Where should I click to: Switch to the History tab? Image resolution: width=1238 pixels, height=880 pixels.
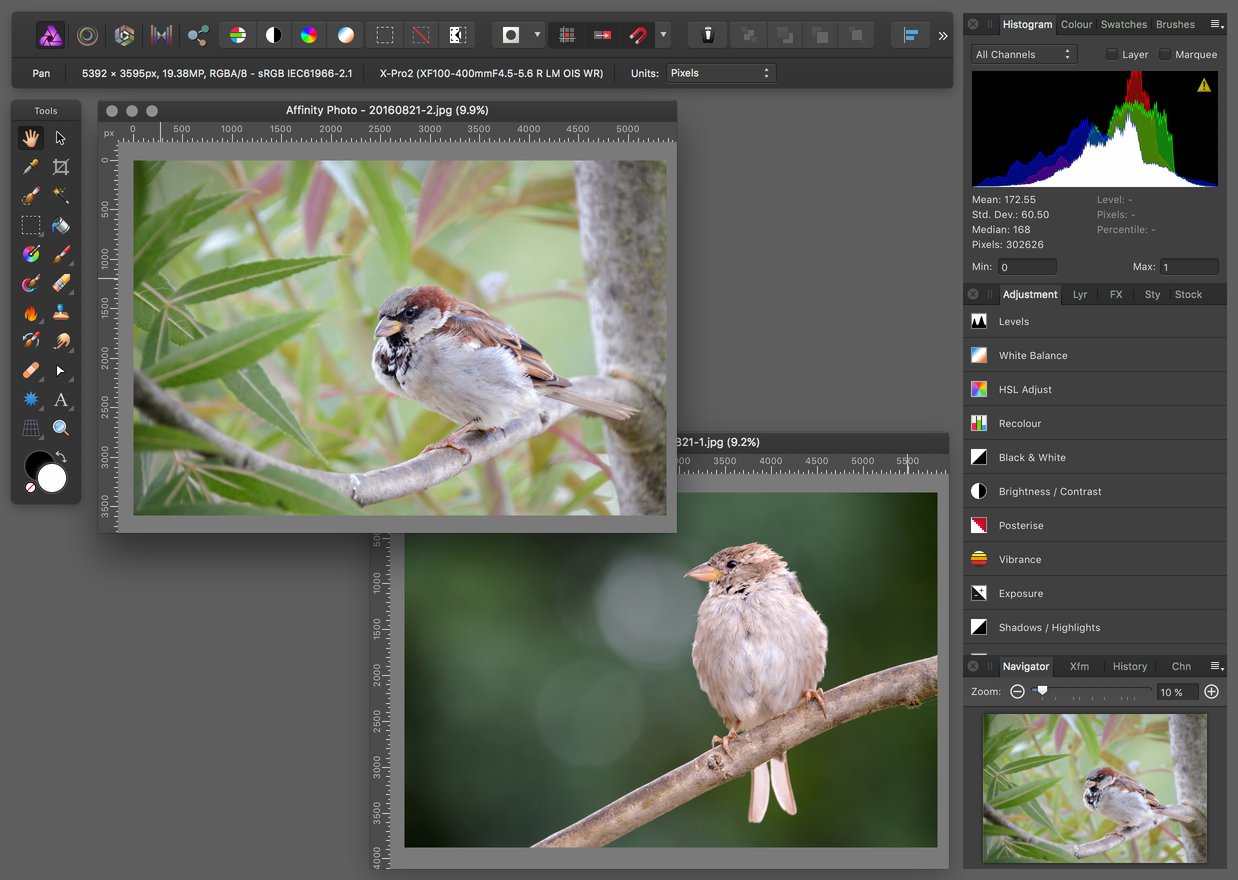click(x=1130, y=666)
